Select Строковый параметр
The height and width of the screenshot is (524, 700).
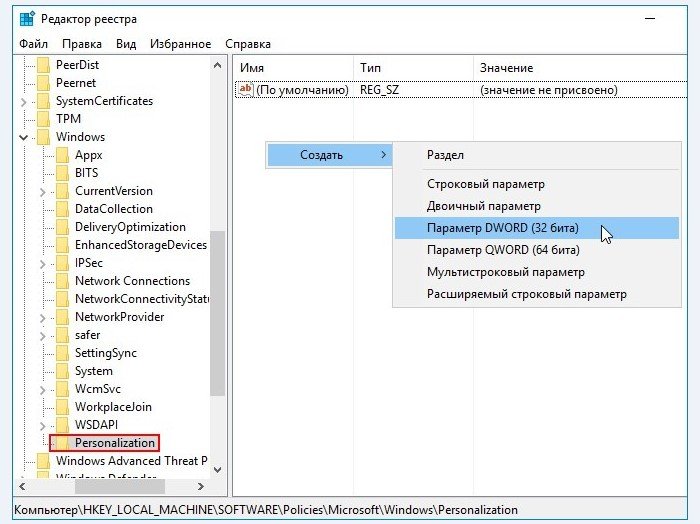pyautogui.click(x=537, y=184)
